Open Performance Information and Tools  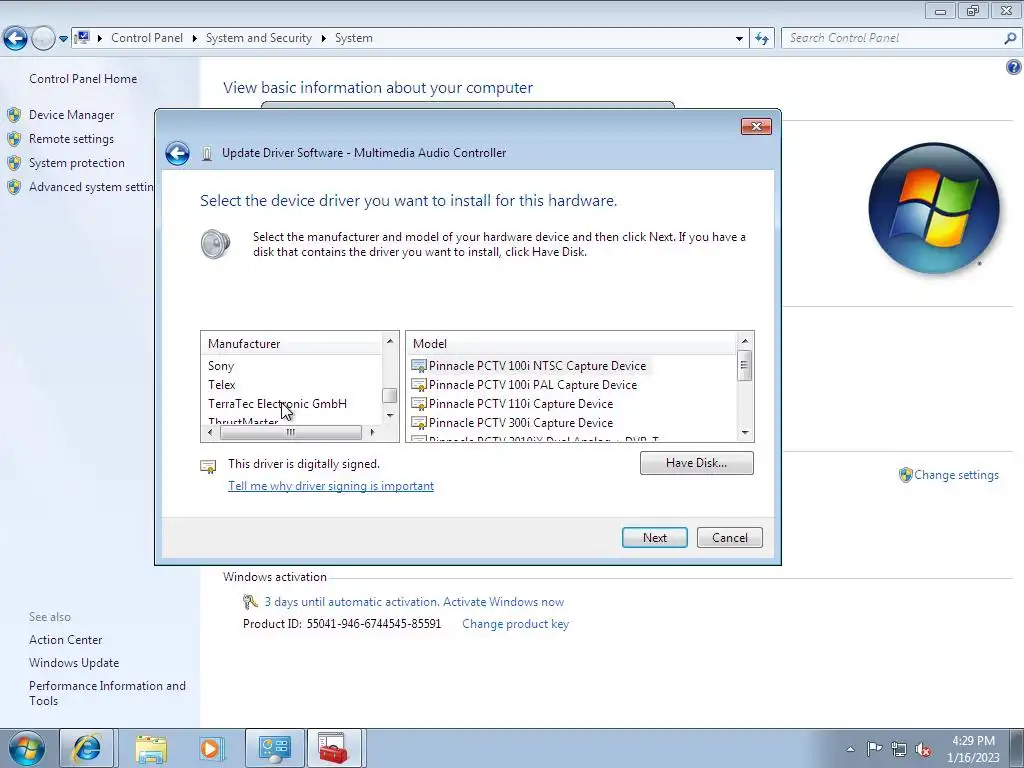[107, 694]
